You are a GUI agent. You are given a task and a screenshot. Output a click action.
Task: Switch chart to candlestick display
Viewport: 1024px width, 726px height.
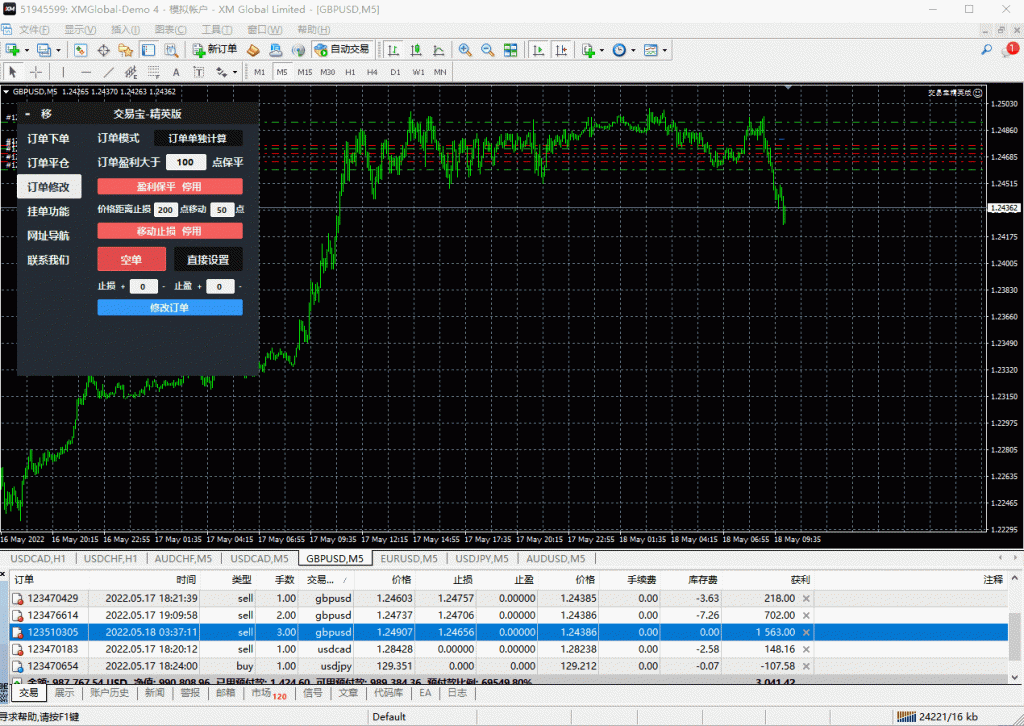click(416, 50)
